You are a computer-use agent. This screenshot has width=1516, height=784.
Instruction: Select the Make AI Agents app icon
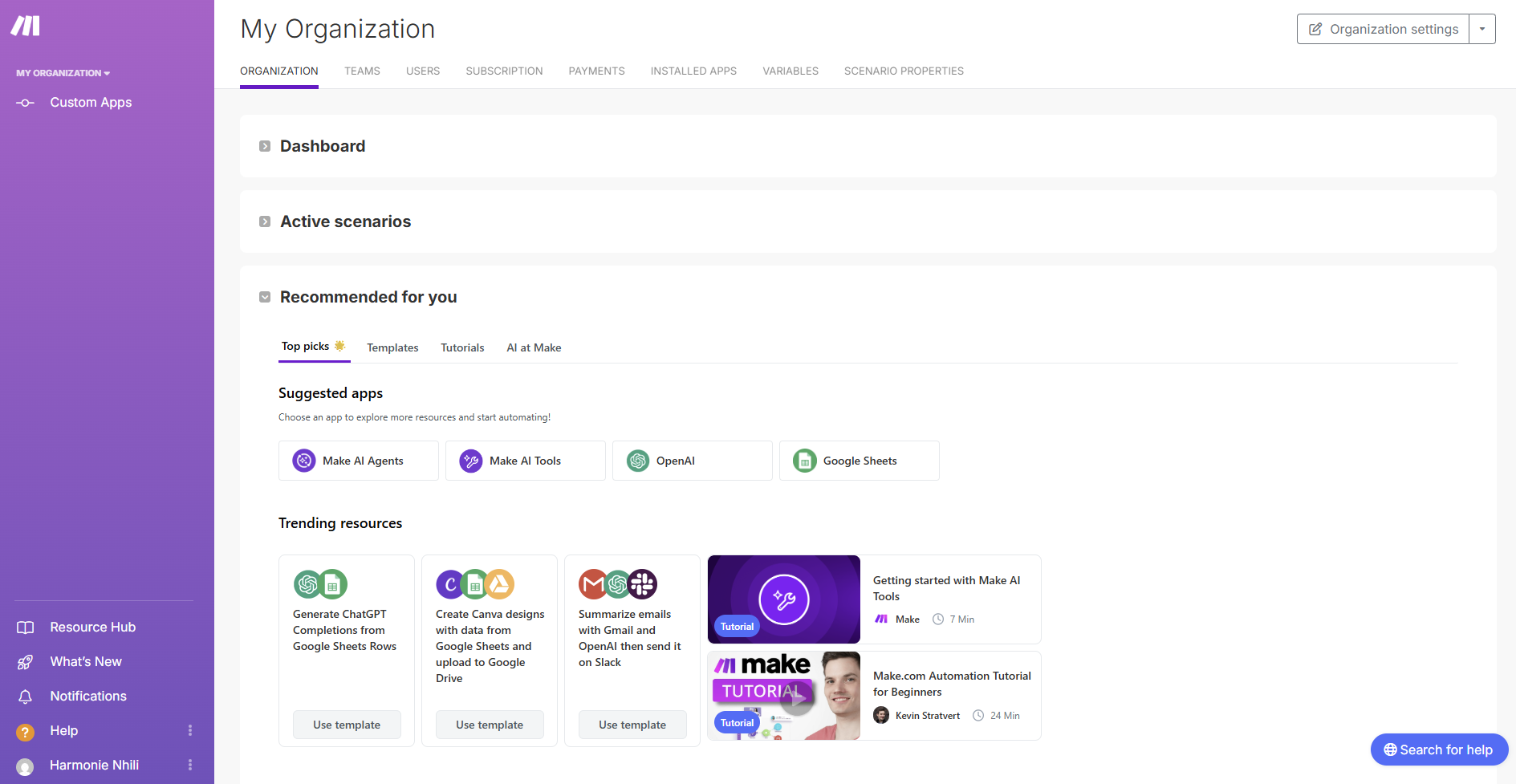click(304, 461)
